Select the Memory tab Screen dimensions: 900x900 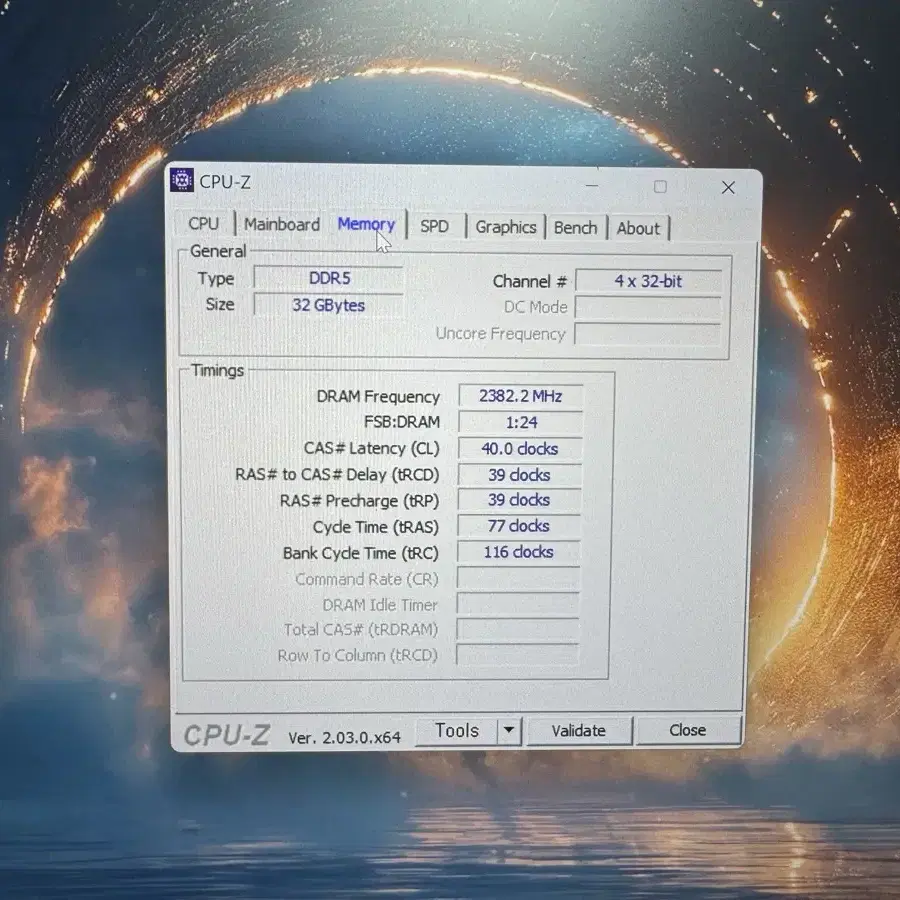[366, 224]
